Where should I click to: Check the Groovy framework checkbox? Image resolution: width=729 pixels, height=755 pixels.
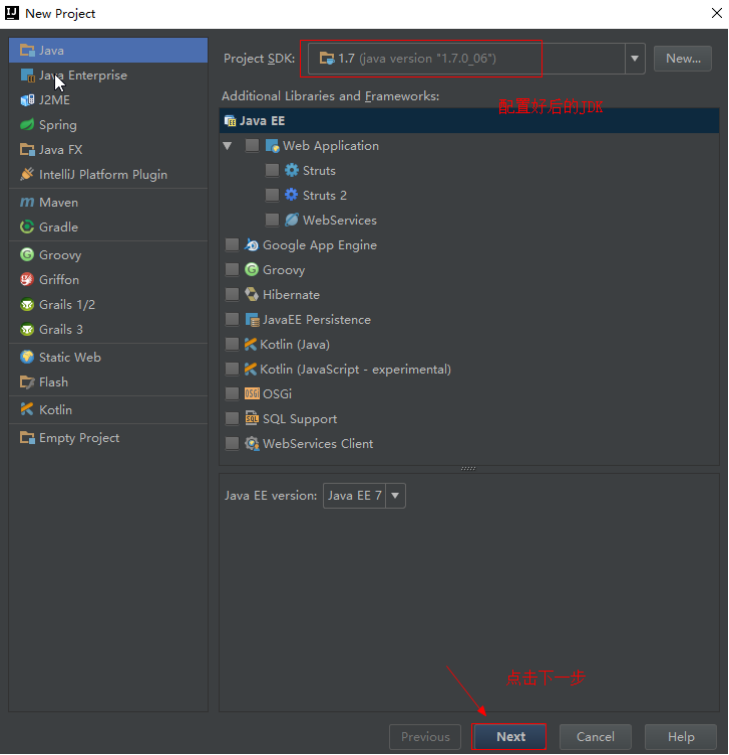pyautogui.click(x=232, y=270)
